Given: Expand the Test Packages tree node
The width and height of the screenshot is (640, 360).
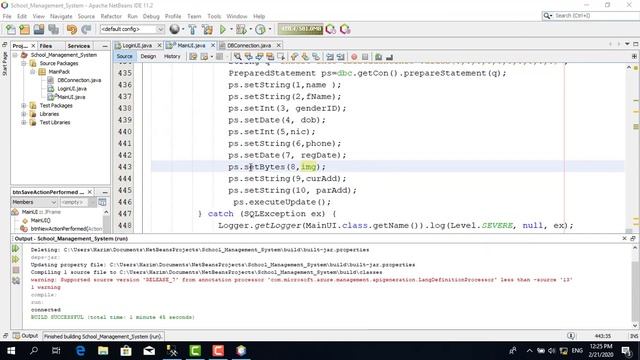Looking at the screenshot, I should tap(24, 105).
